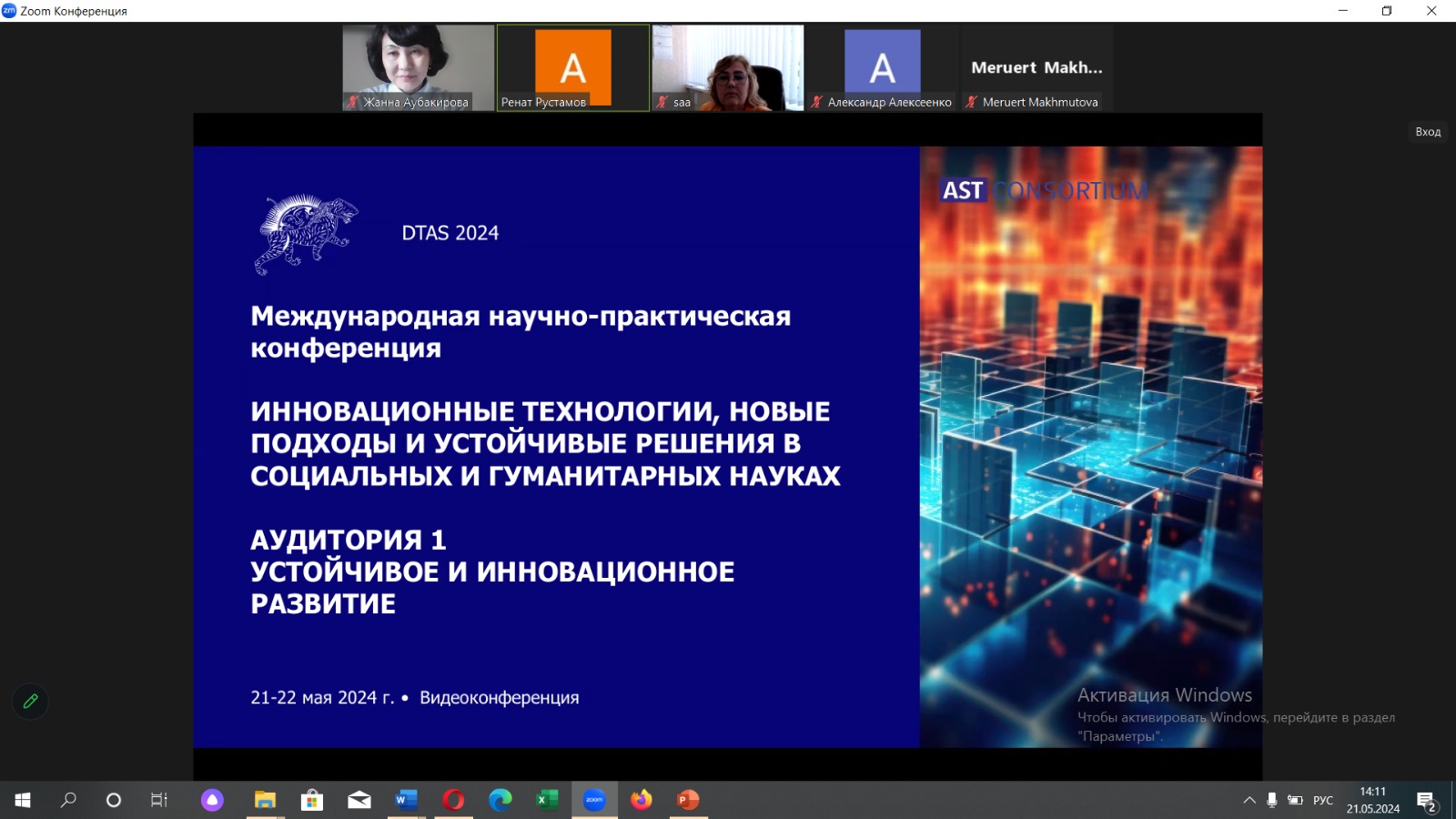Select Александр Алексеенко's participant tile
1456x819 pixels.
882,67
